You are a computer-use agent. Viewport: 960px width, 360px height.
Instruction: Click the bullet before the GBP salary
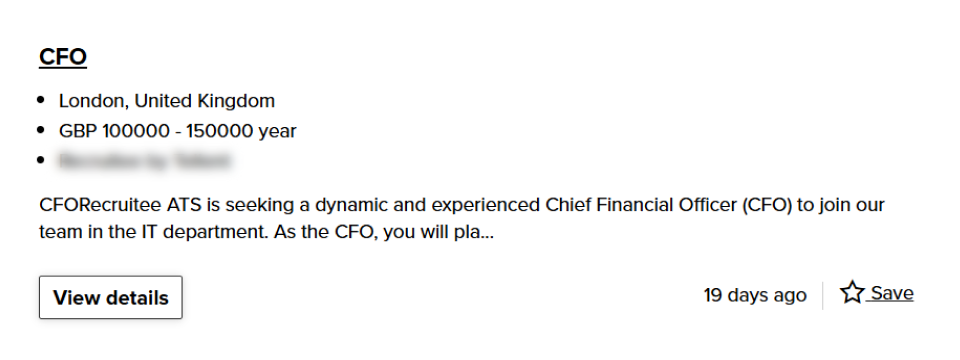point(41,130)
